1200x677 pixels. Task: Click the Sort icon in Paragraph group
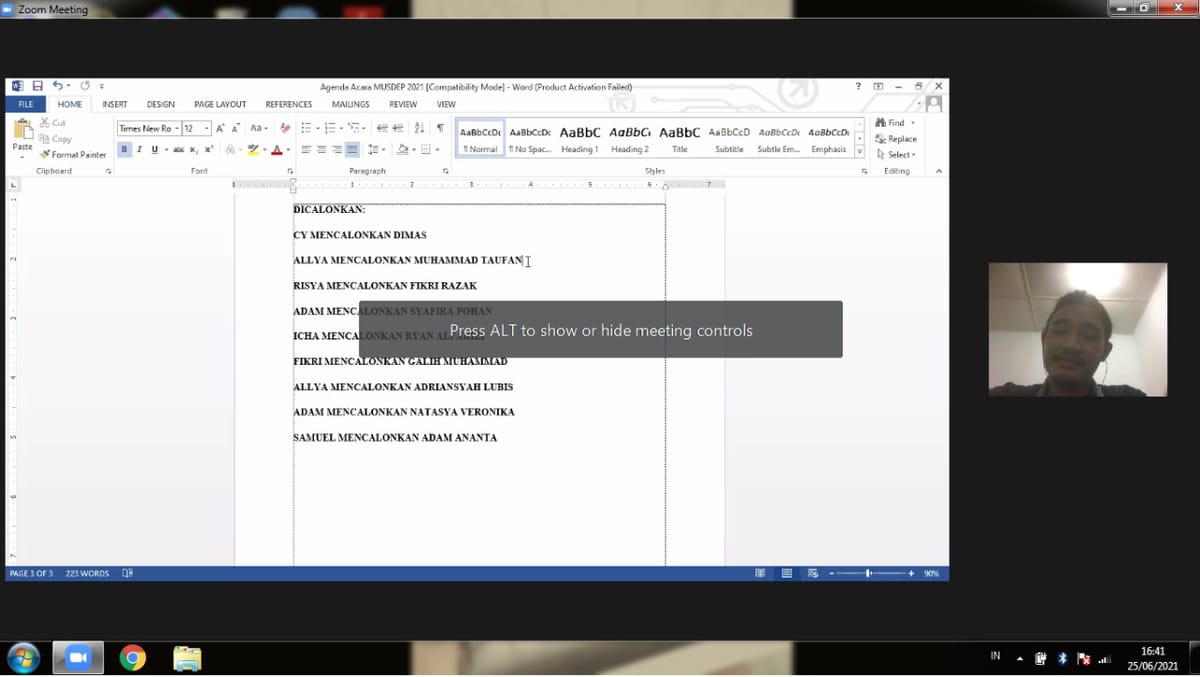pos(419,128)
